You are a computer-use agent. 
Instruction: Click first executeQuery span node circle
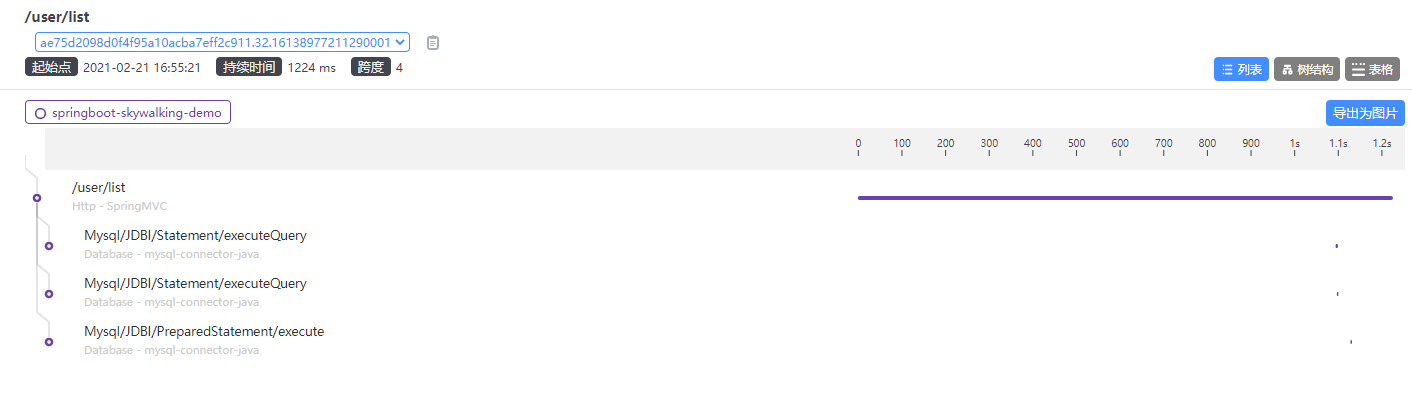coord(49,246)
